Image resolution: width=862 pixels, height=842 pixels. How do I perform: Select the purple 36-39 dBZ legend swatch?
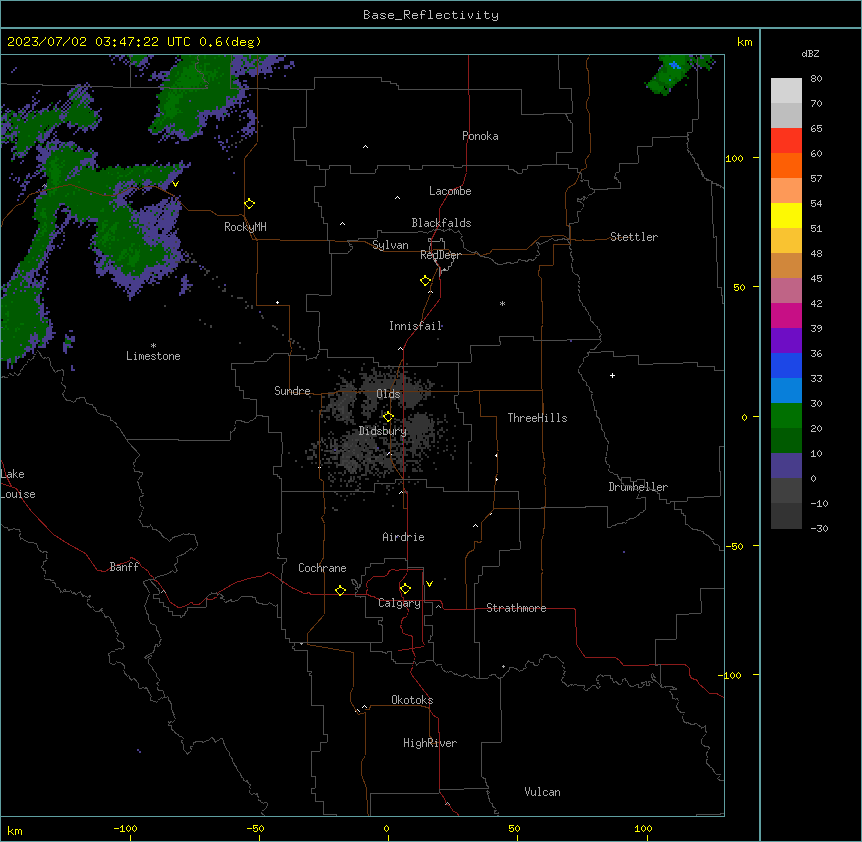786,341
